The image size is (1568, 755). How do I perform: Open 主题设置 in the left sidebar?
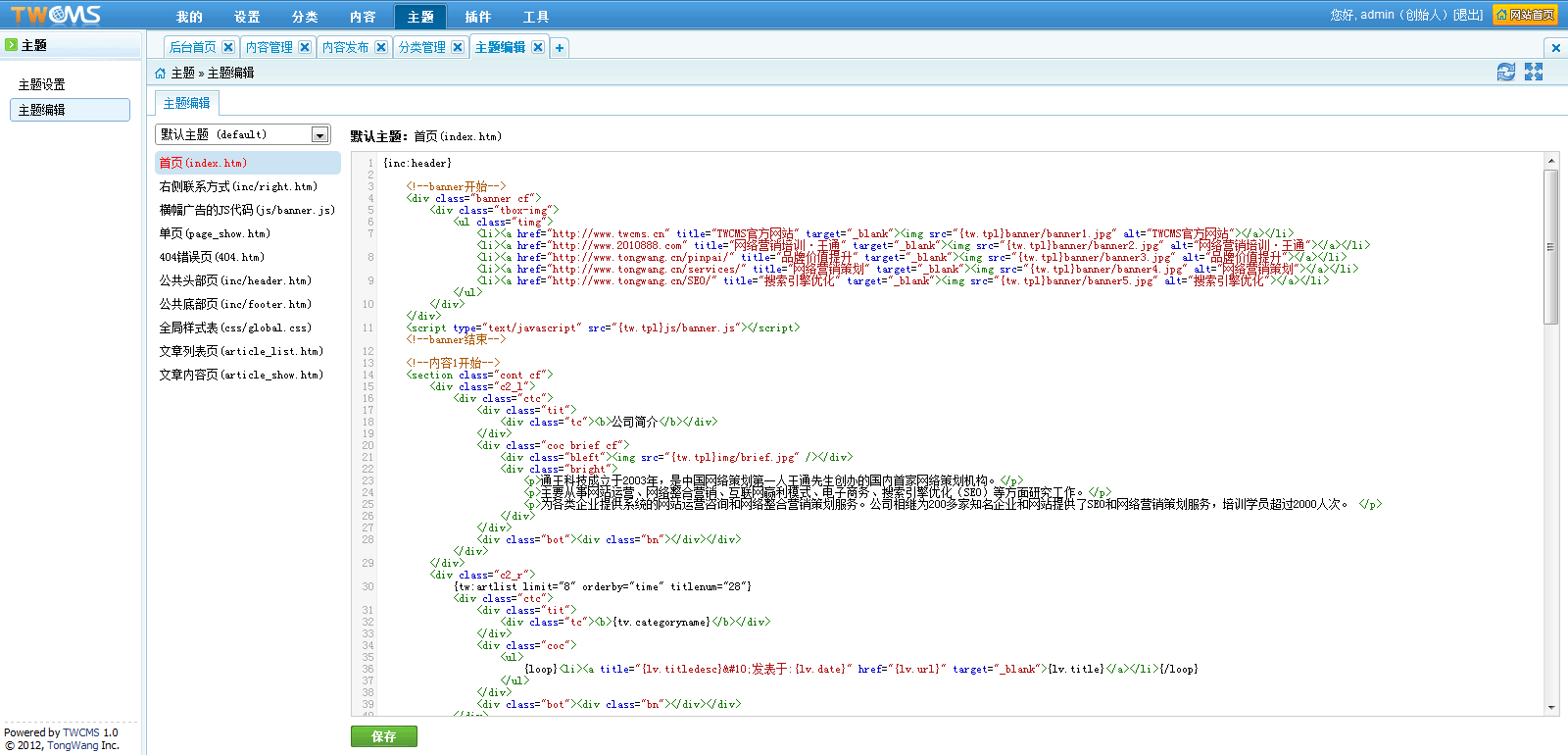point(42,84)
